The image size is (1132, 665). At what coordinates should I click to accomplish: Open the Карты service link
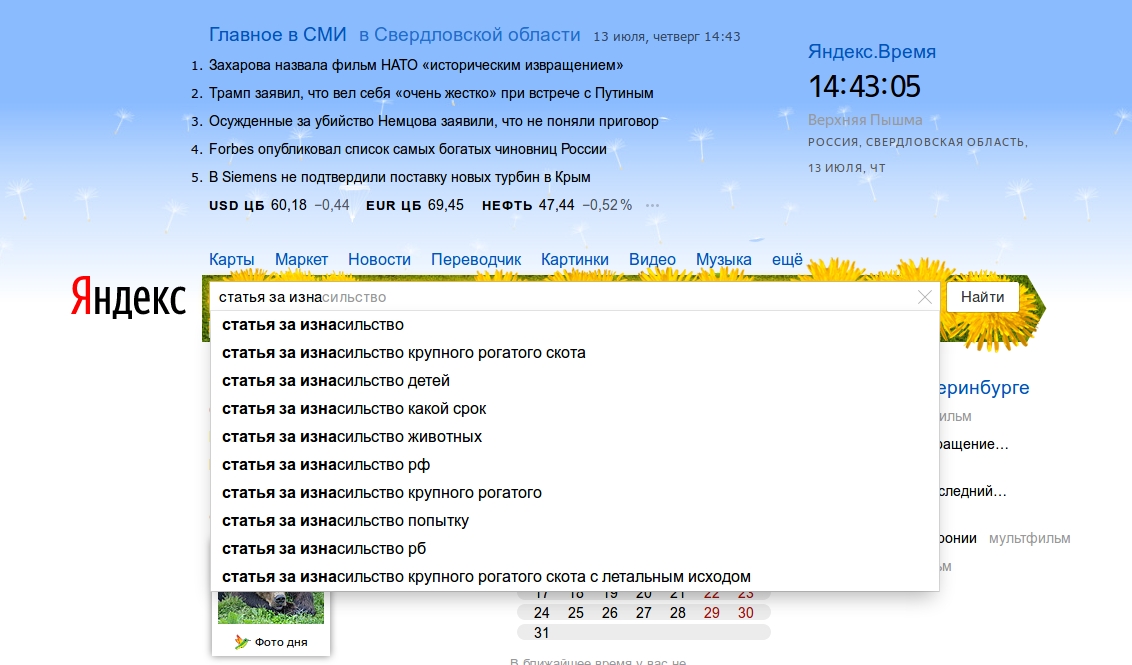(x=232, y=259)
